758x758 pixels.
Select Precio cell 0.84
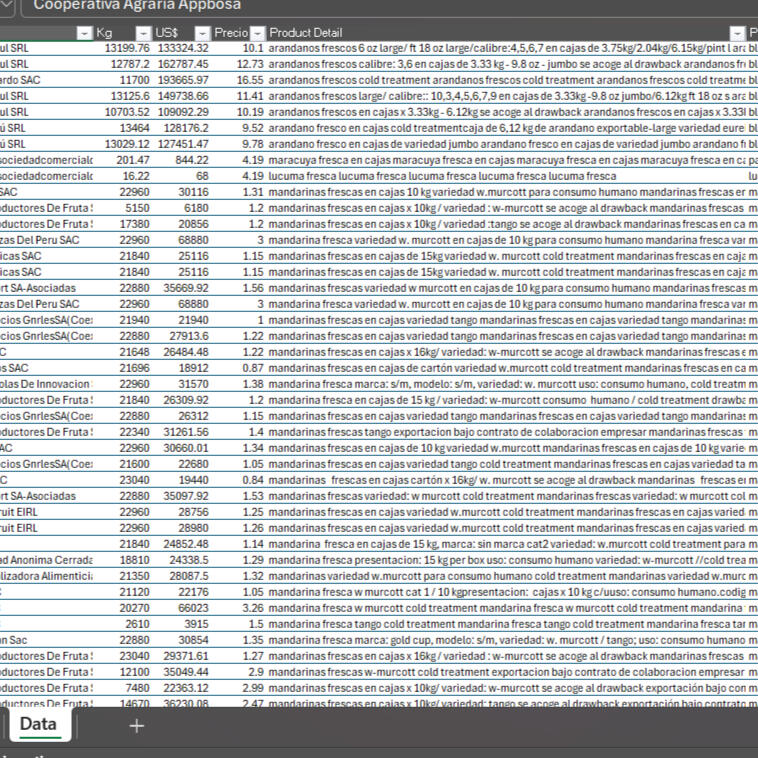coord(239,480)
